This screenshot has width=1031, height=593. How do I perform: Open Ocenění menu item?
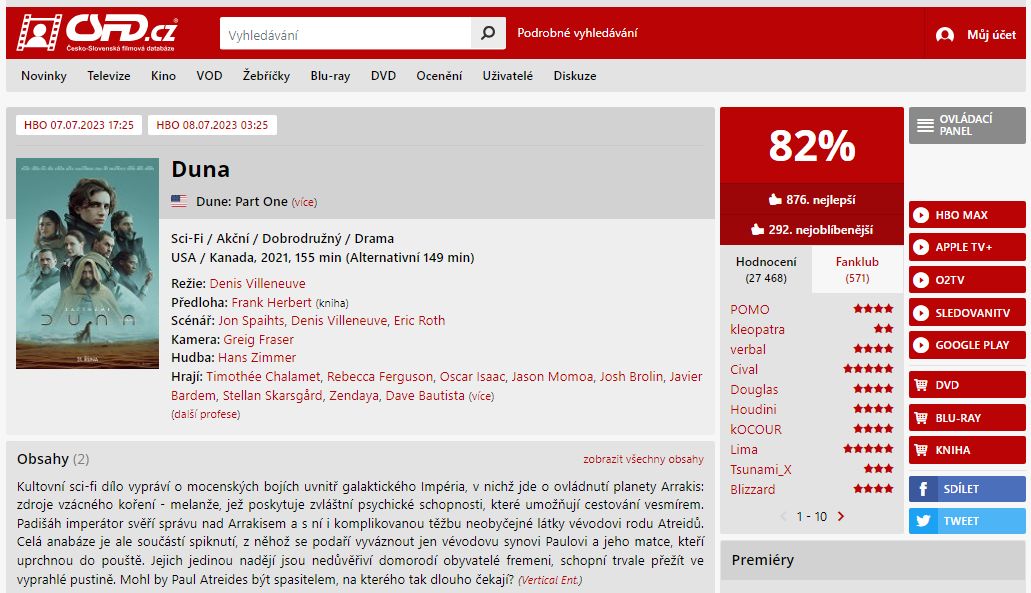tap(439, 76)
